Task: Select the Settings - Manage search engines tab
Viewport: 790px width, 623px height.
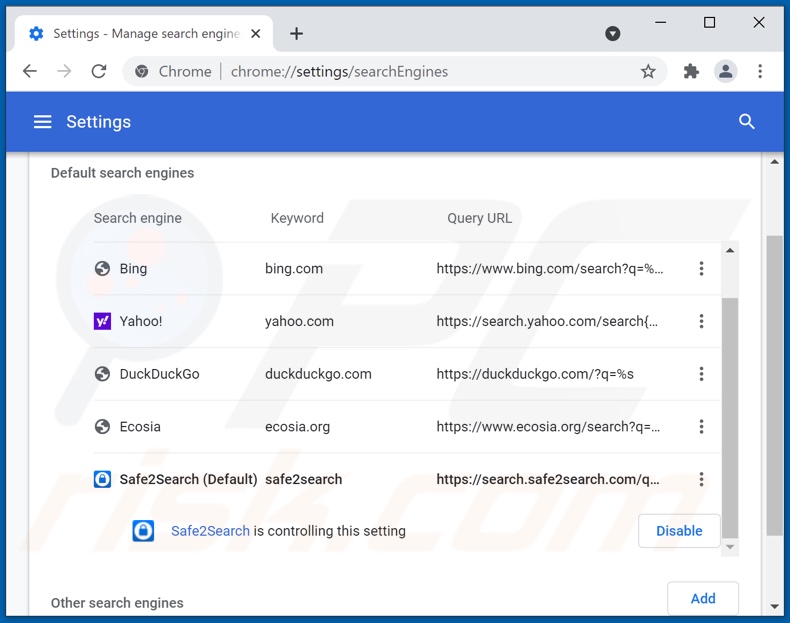Action: [146, 34]
